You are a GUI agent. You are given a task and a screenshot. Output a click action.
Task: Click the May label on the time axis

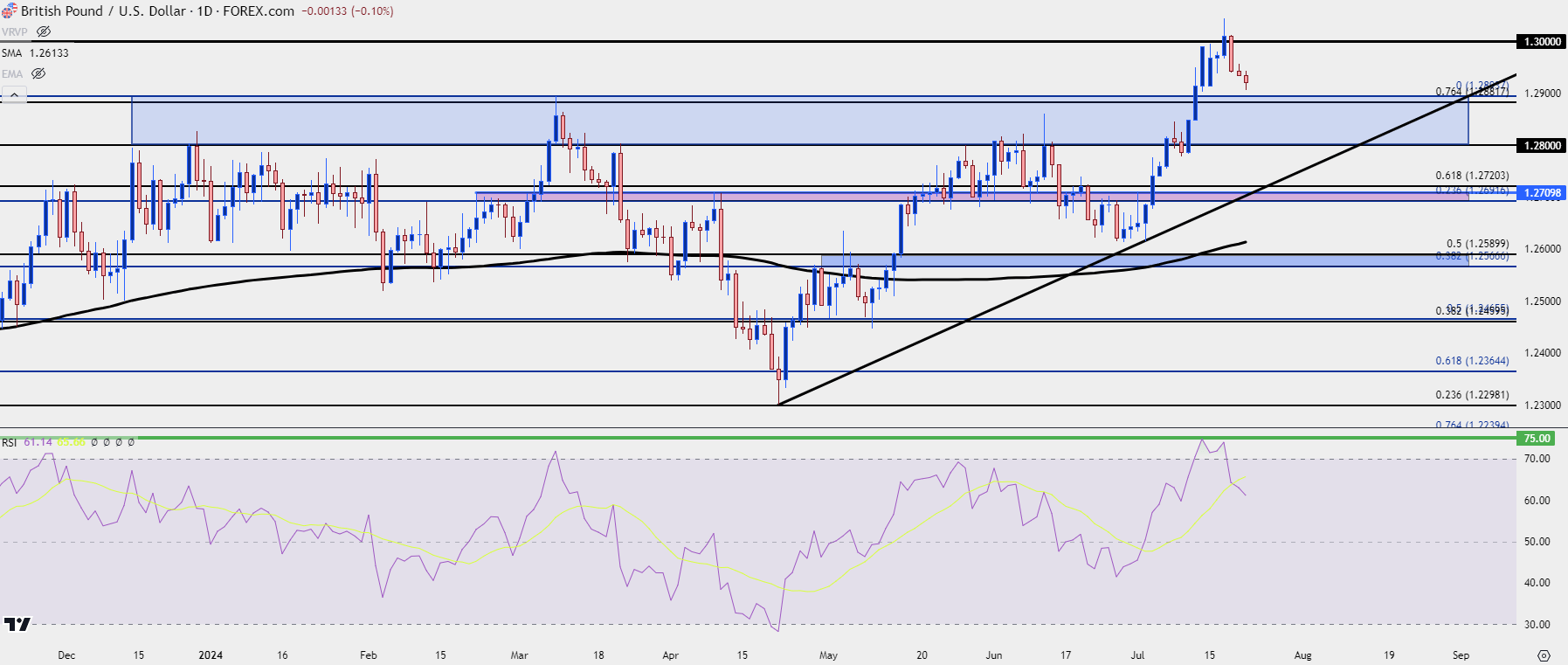828,655
